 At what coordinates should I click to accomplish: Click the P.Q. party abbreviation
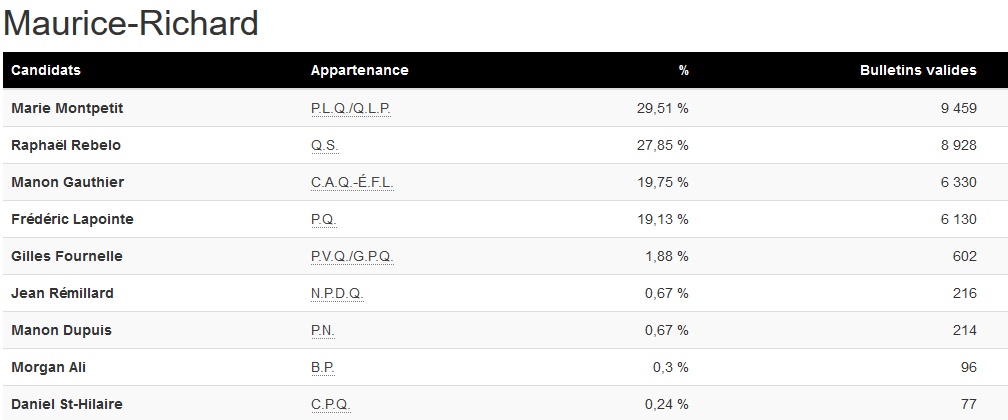click(x=324, y=219)
